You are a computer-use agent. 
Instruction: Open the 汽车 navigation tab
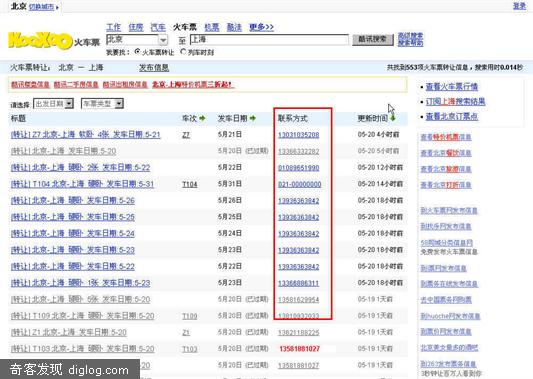pyautogui.click(x=158, y=27)
